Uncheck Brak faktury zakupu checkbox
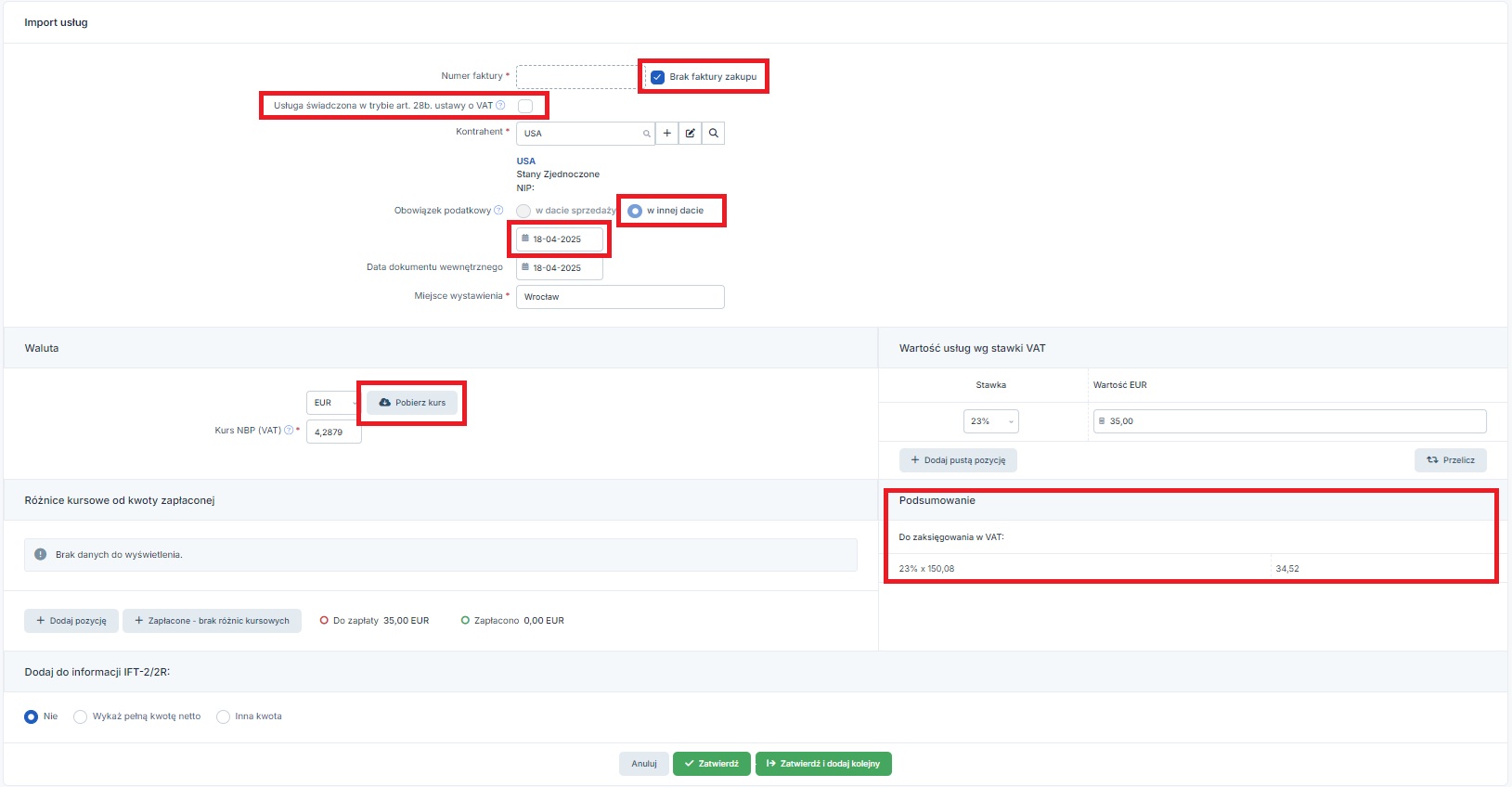The height and width of the screenshot is (787, 1512). [x=657, y=77]
